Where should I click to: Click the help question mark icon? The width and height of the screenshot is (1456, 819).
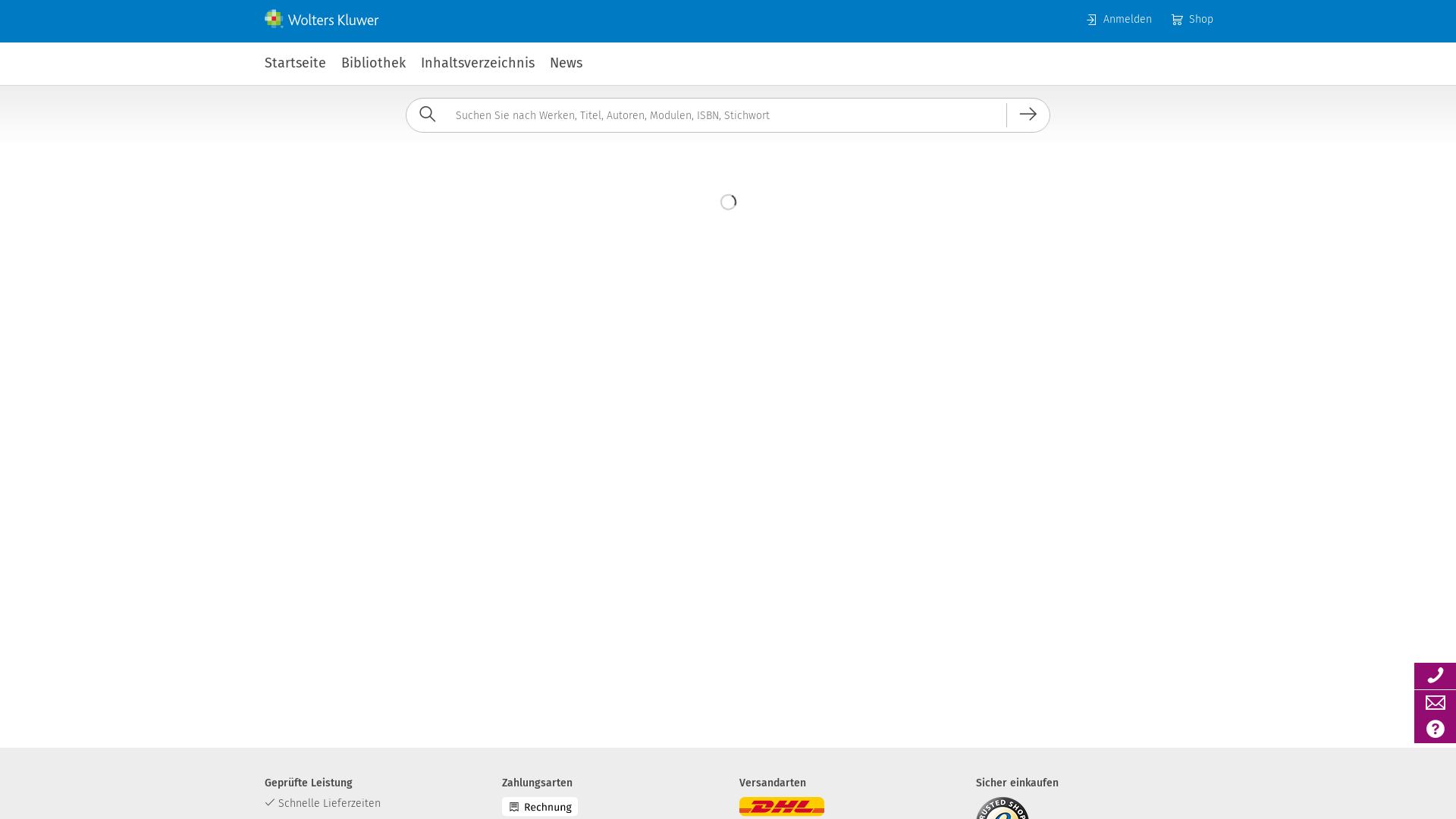click(1435, 729)
